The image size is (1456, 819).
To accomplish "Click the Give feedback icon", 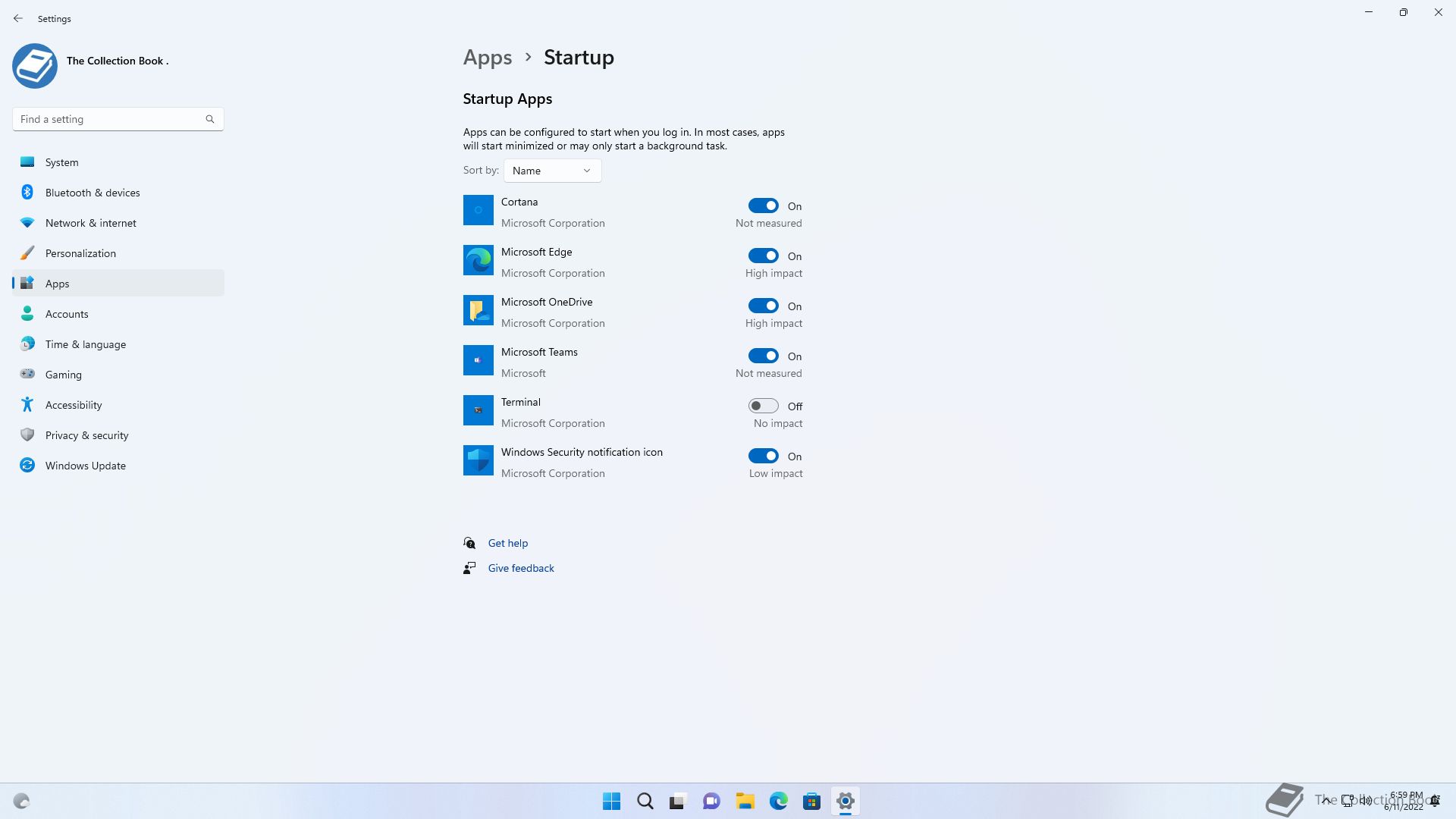I will [469, 568].
